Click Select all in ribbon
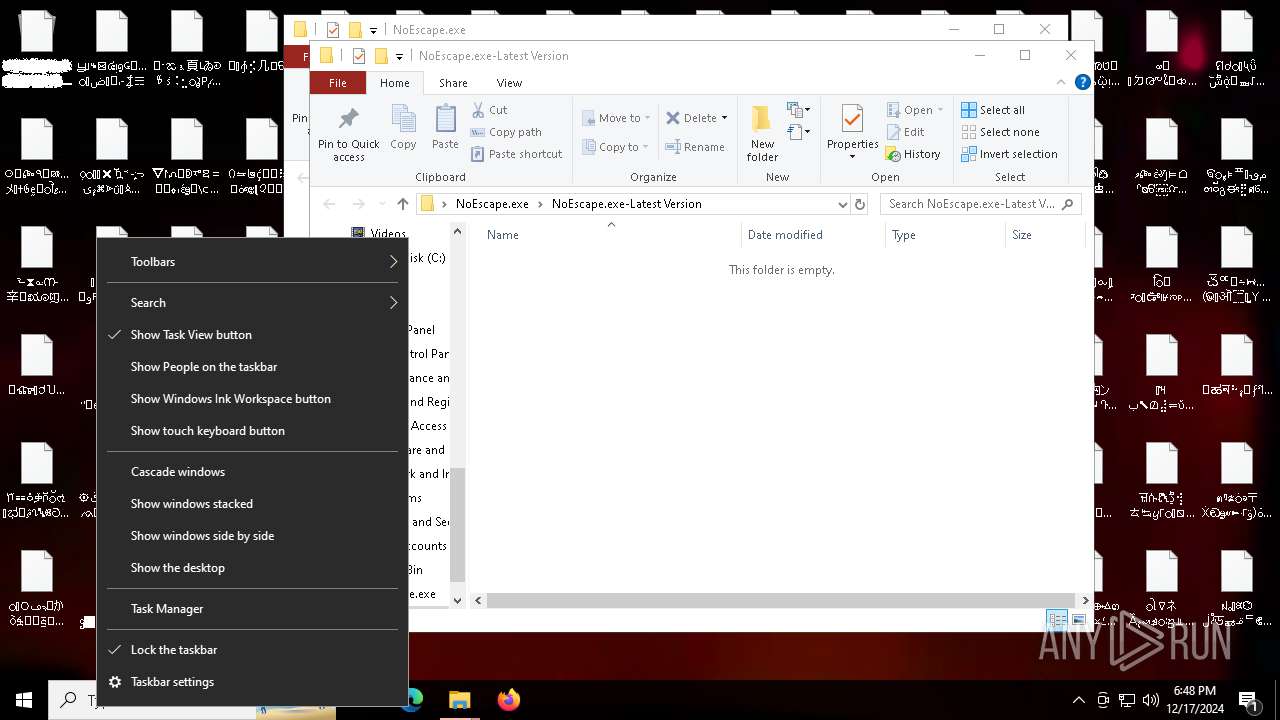This screenshot has width=1280, height=720. pos(993,110)
